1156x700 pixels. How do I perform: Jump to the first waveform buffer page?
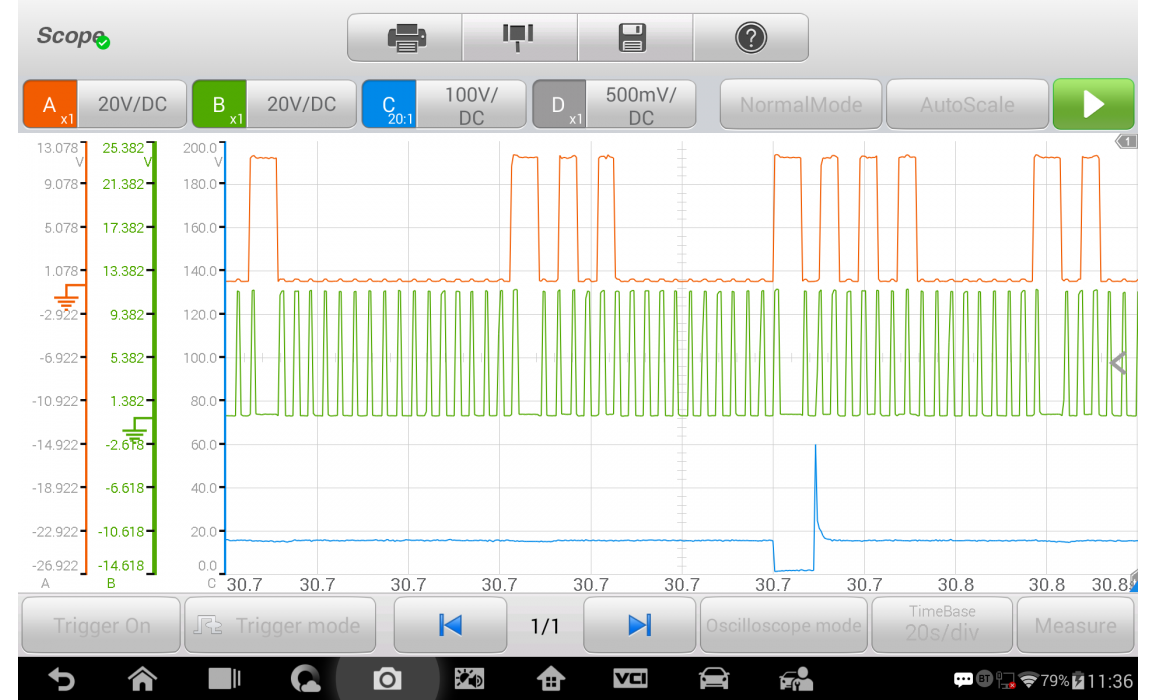tap(450, 625)
